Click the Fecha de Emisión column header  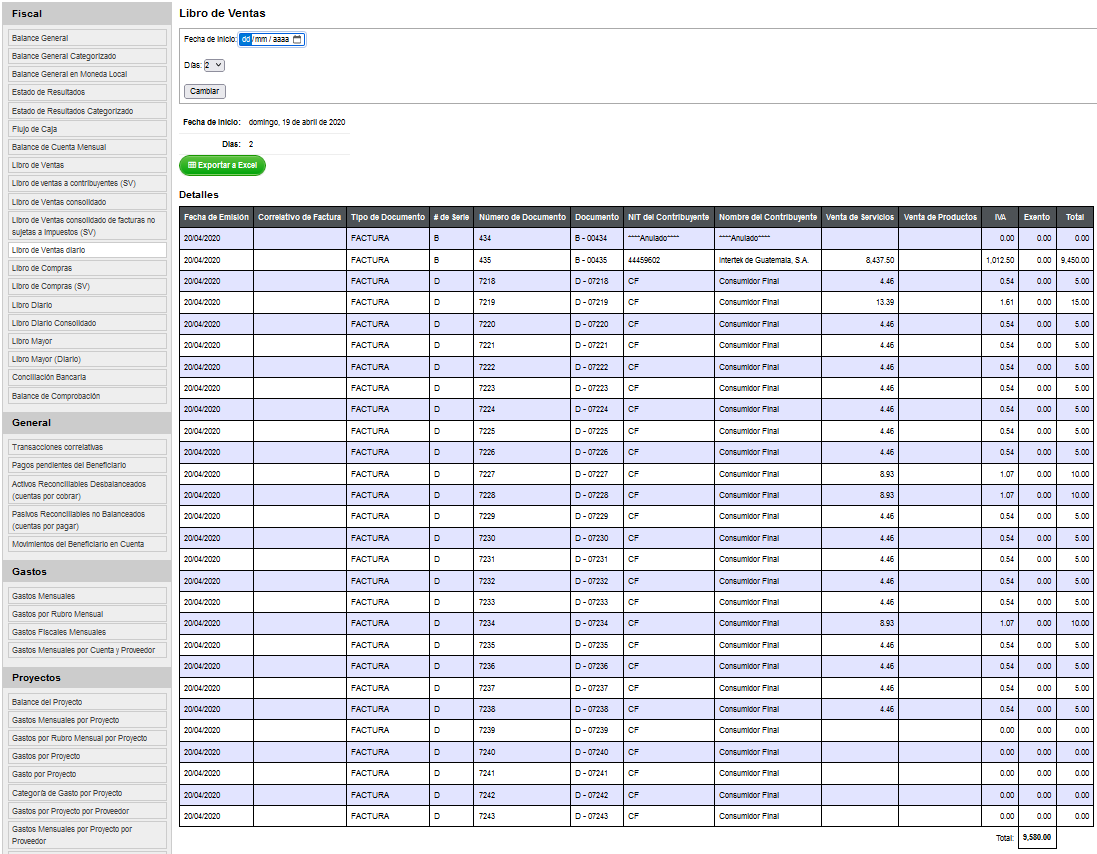(216, 217)
